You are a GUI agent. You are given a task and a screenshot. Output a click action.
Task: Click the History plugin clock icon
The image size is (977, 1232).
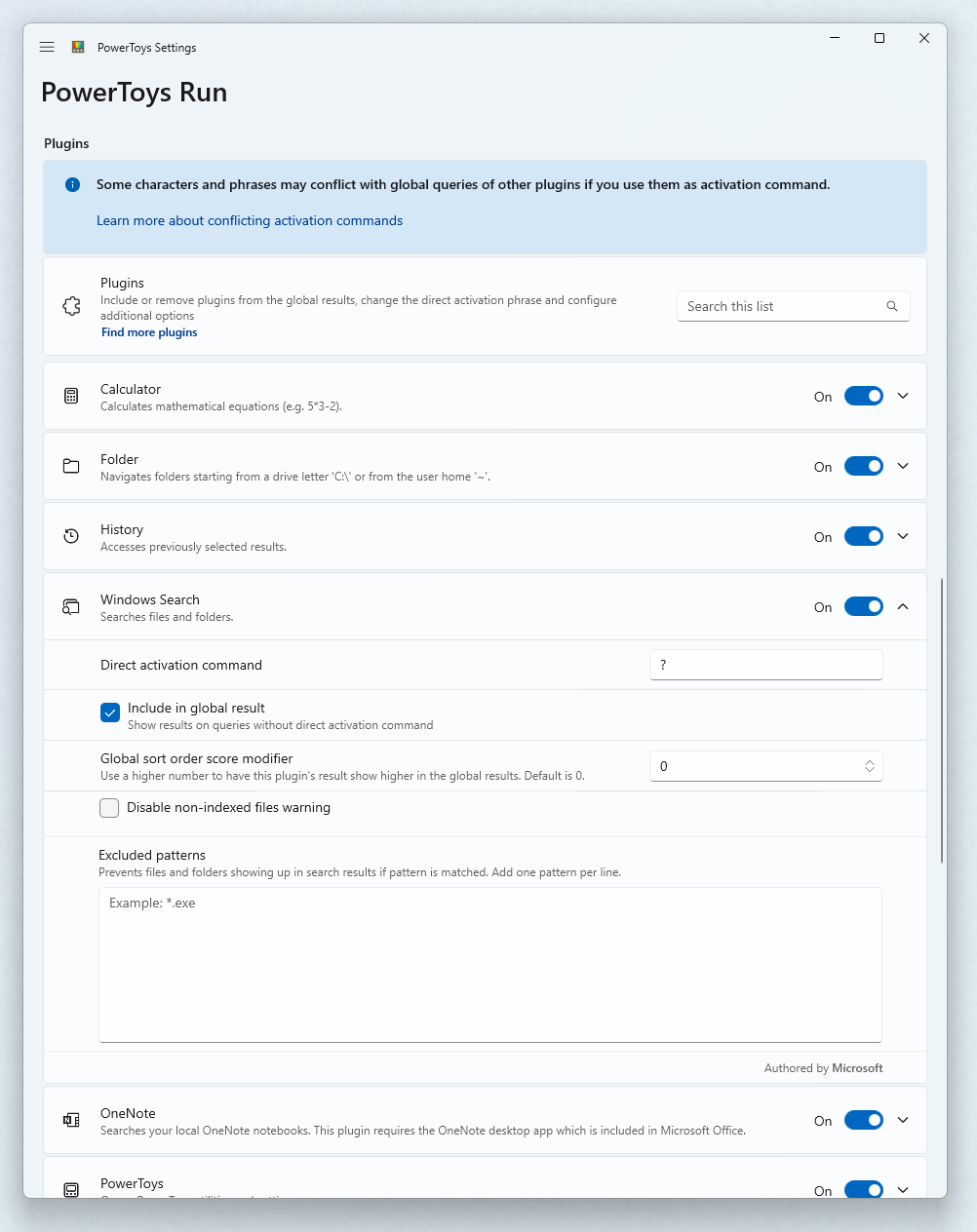click(71, 536)
